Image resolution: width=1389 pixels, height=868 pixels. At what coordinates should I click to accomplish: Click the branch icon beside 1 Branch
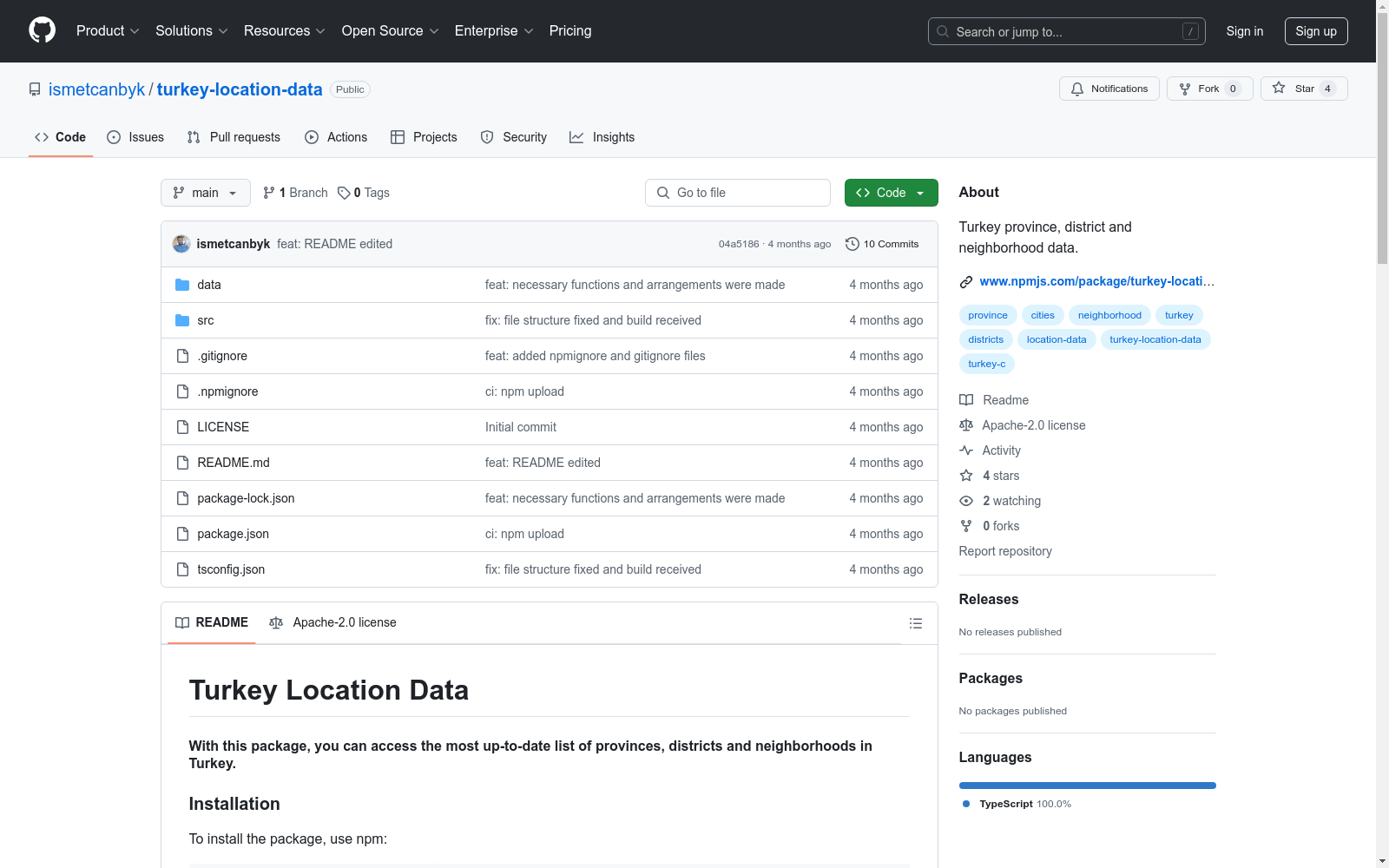click(x=269, y=193)
